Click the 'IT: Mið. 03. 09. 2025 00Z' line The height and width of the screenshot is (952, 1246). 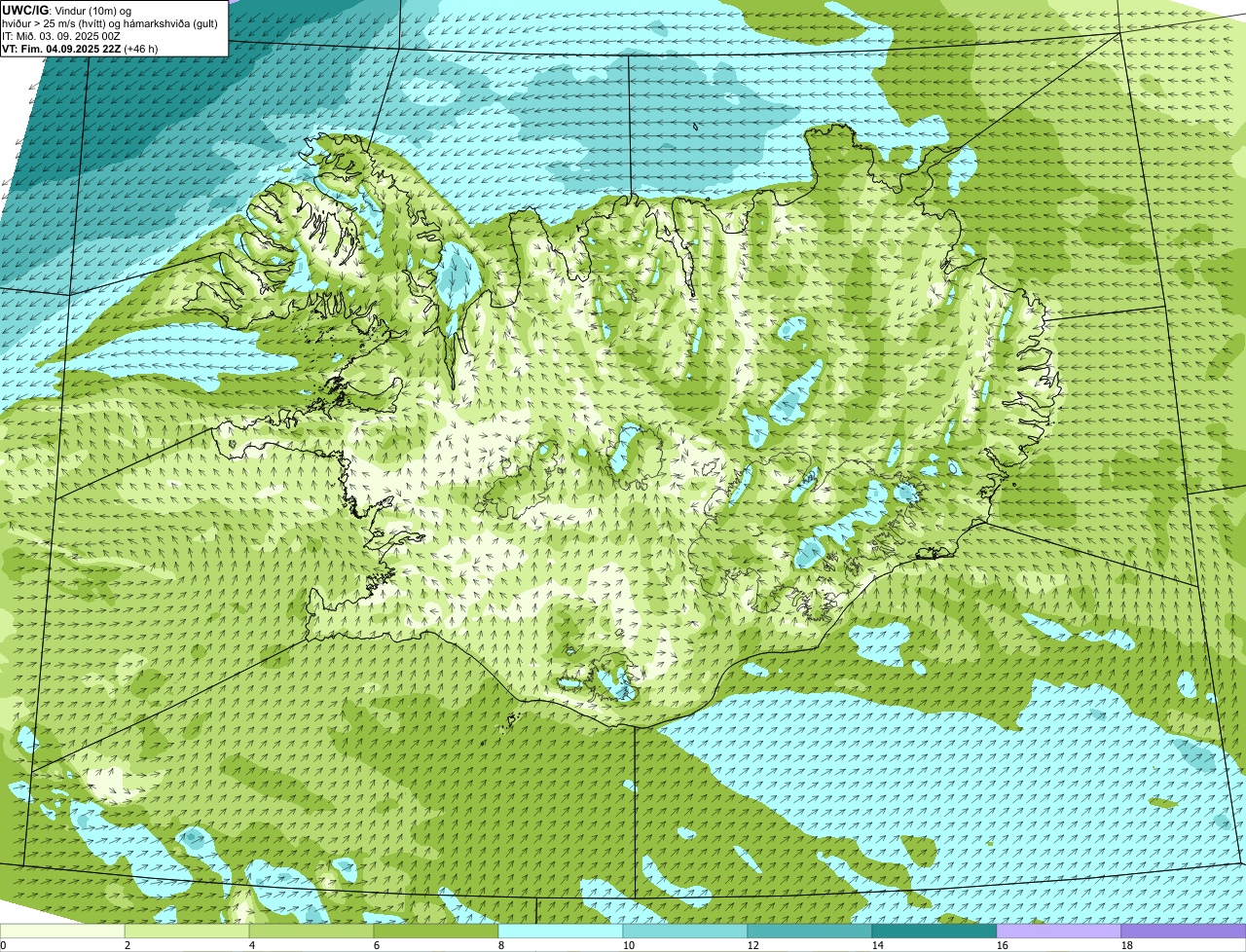pos(61,36)
